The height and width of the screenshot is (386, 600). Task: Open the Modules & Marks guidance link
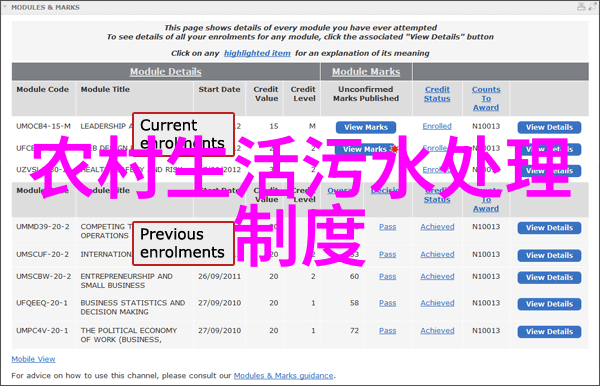[284, 376]
